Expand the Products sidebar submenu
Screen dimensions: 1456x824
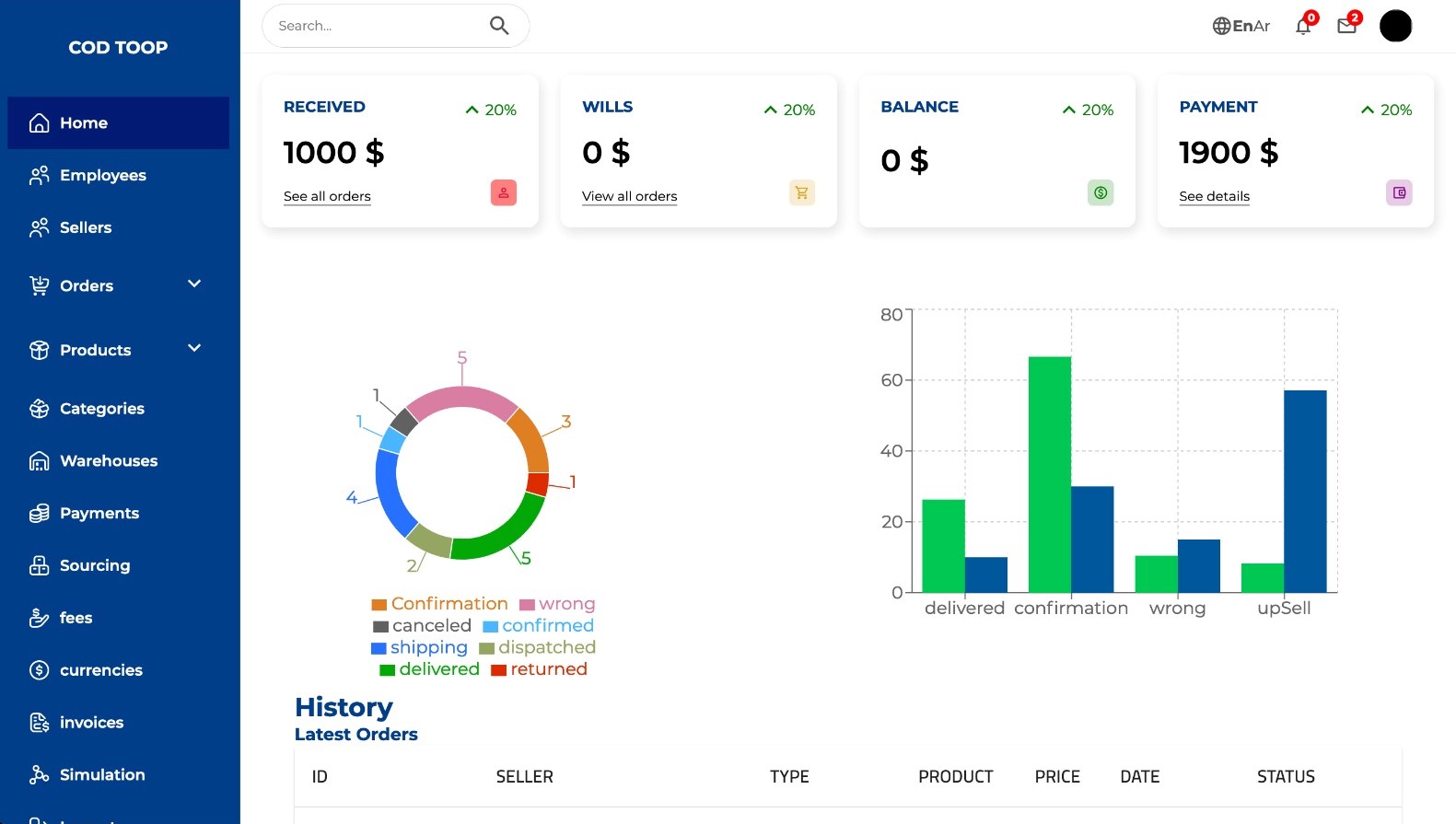click(x=194, y=349)
